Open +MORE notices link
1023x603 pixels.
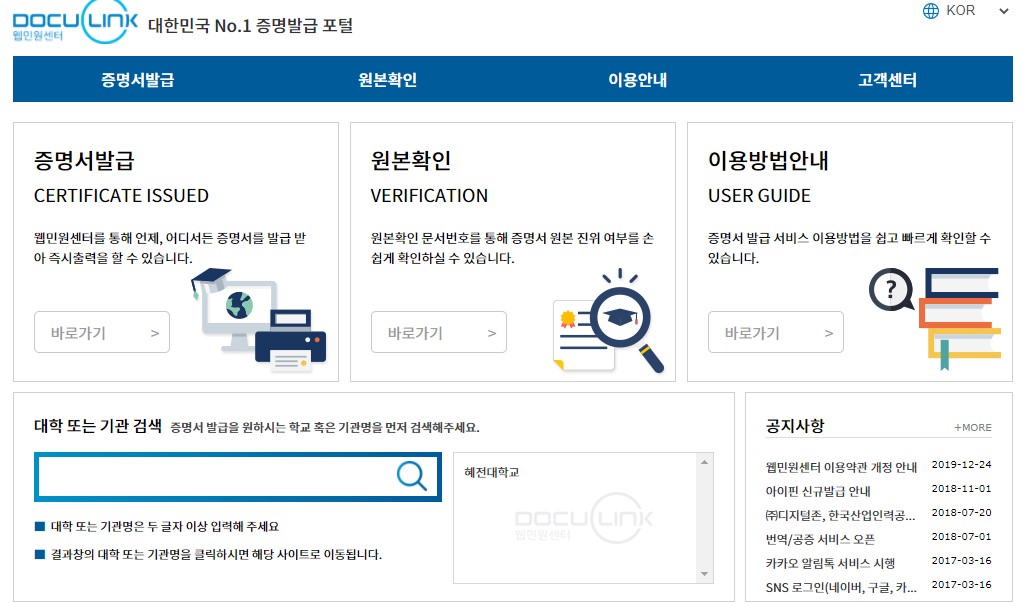(973, 427)
